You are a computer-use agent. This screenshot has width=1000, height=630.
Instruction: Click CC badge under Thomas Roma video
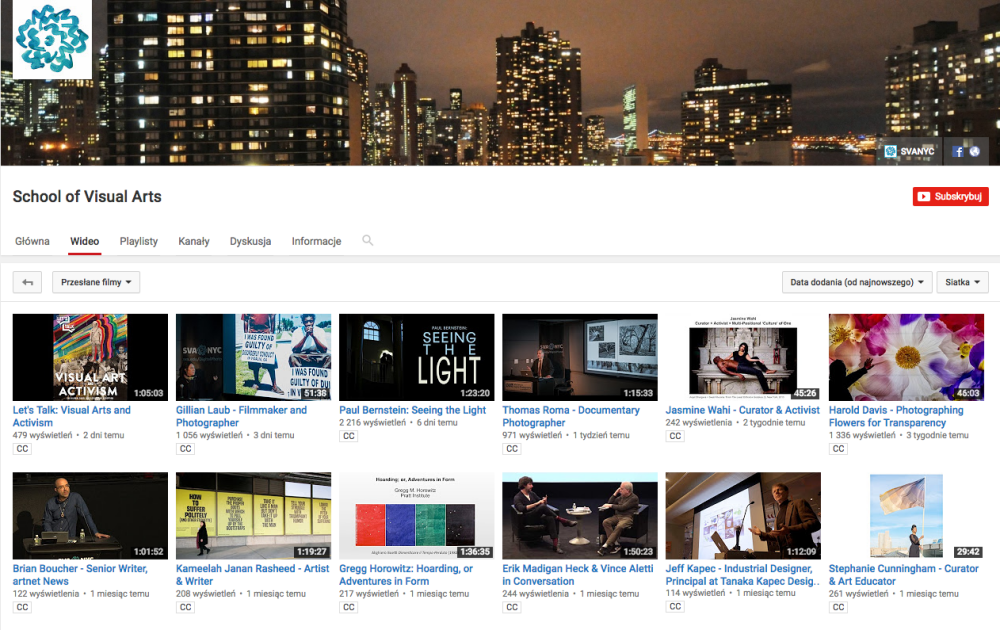pyautogui.click(x=512, y=449)
